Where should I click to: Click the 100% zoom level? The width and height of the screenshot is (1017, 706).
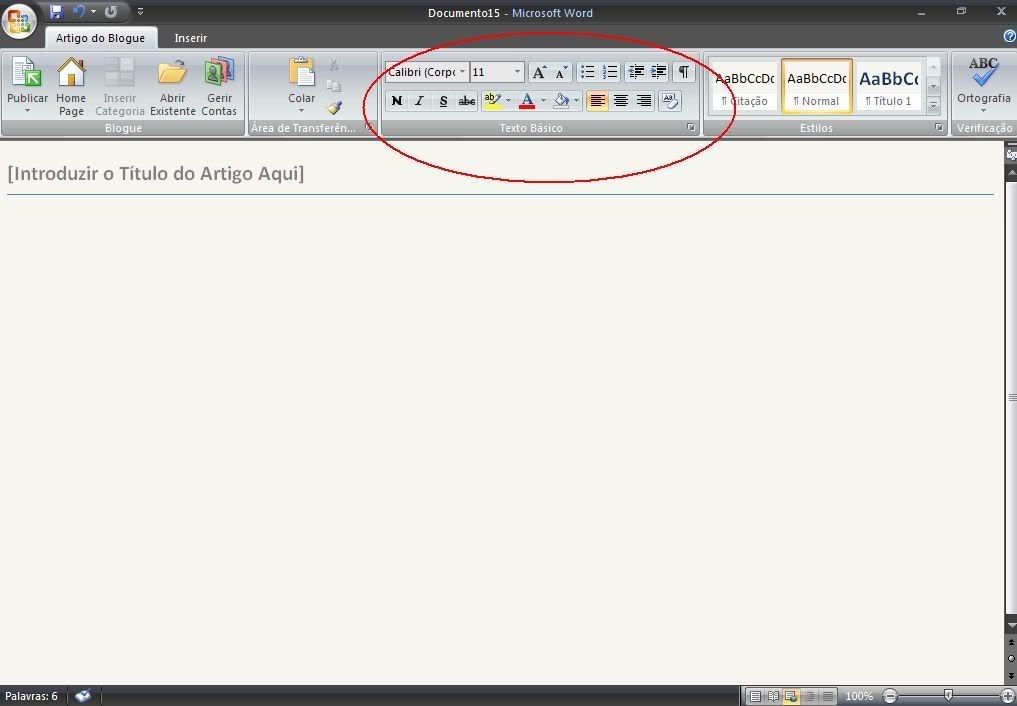coord(859,697)
